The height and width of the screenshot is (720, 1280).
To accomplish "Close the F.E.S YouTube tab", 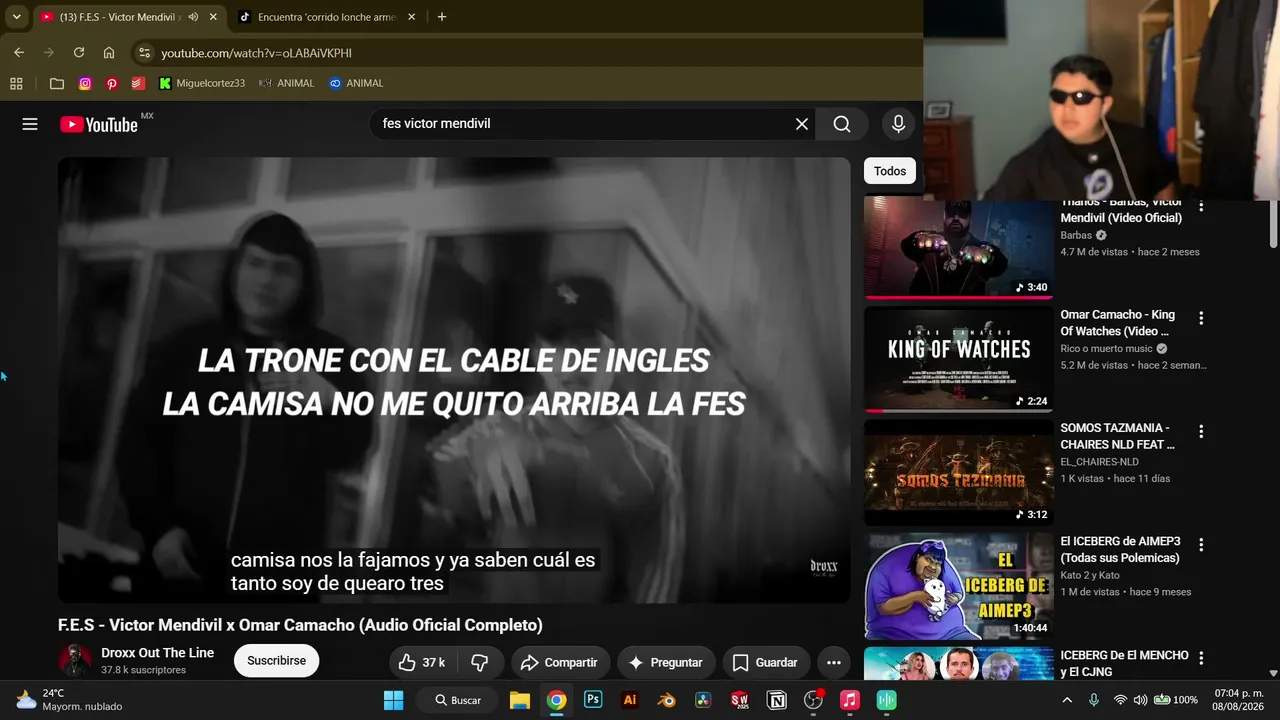I will [213, 17].
